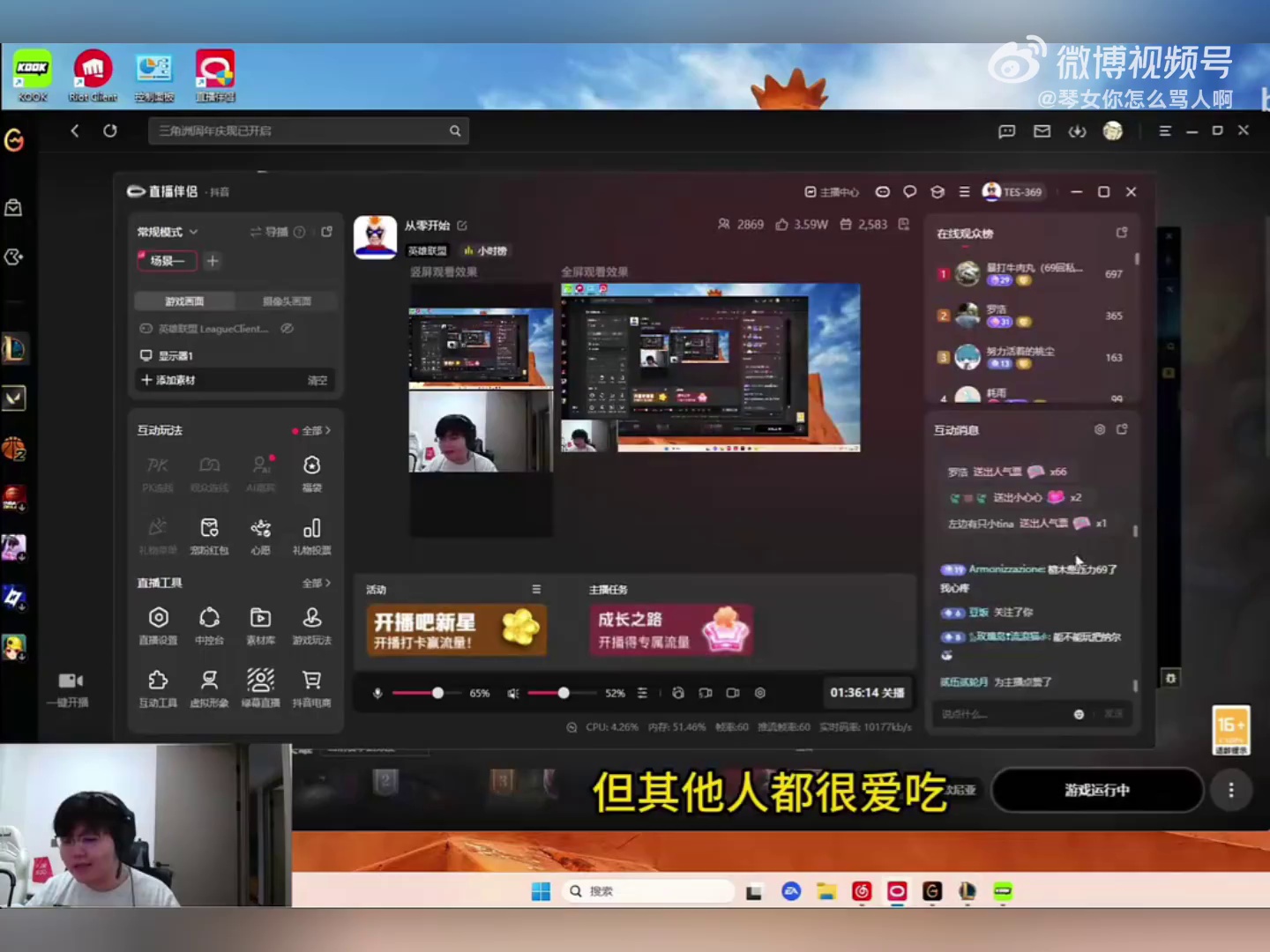Open the 福袋 lucky bag feature
Screen dimensions: 1270x952
point(311,472)
